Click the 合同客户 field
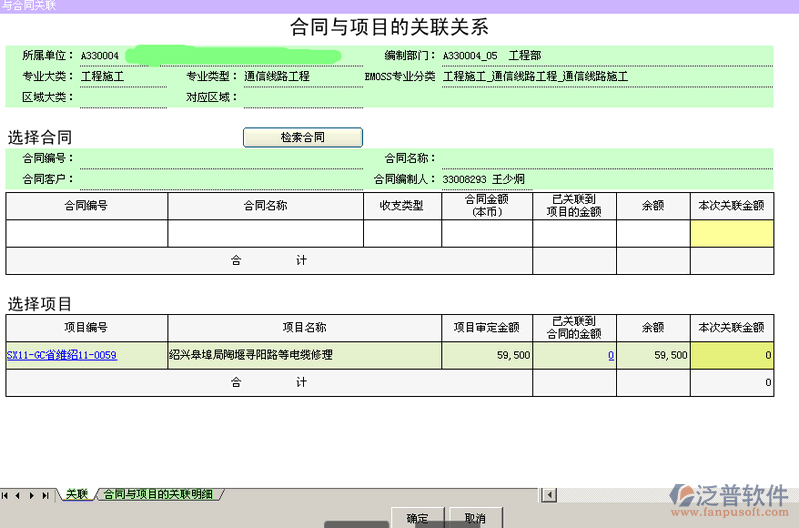799x528 pixels. [x=220, y=179]
